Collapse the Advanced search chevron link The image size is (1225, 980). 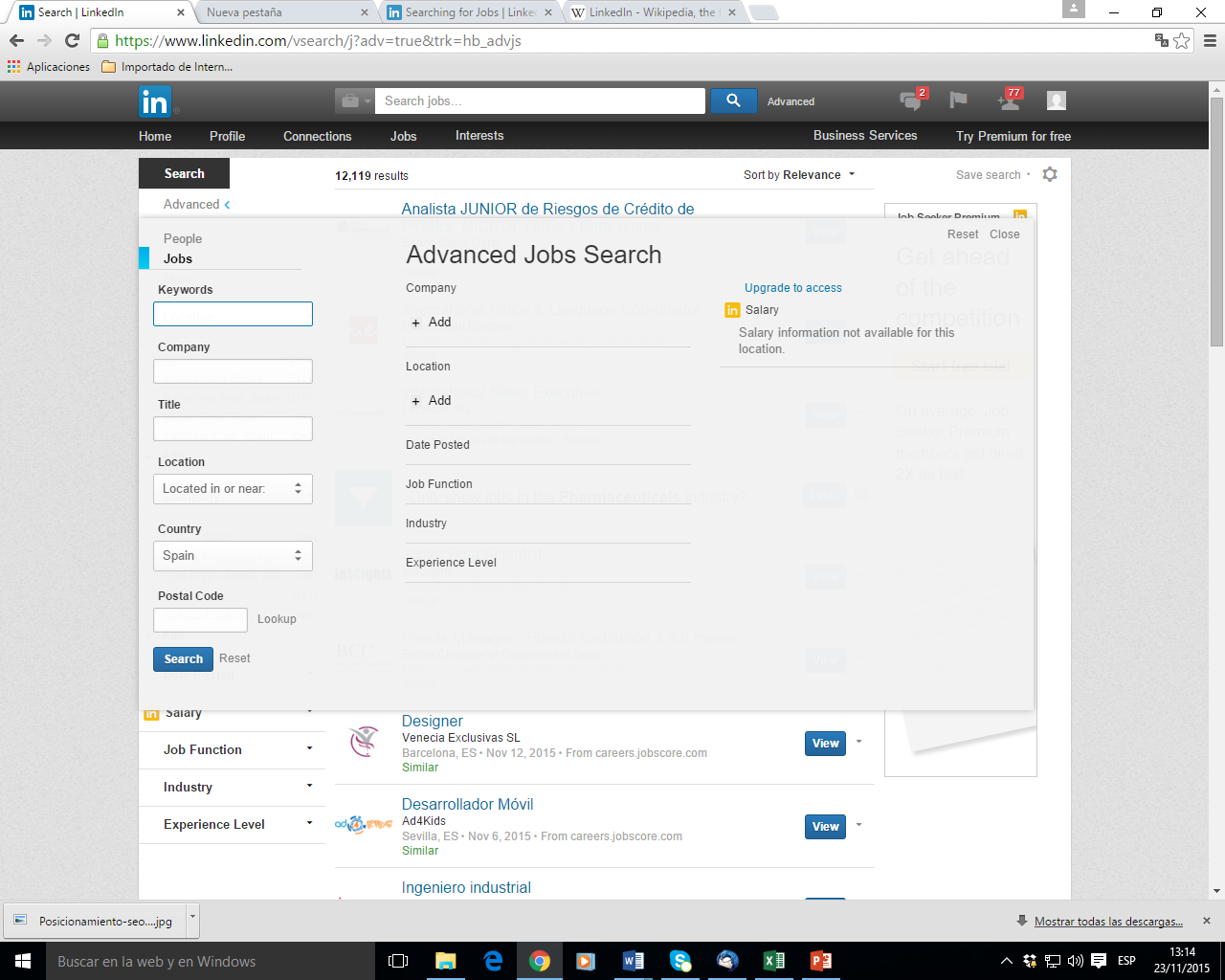tap(196, 205)
